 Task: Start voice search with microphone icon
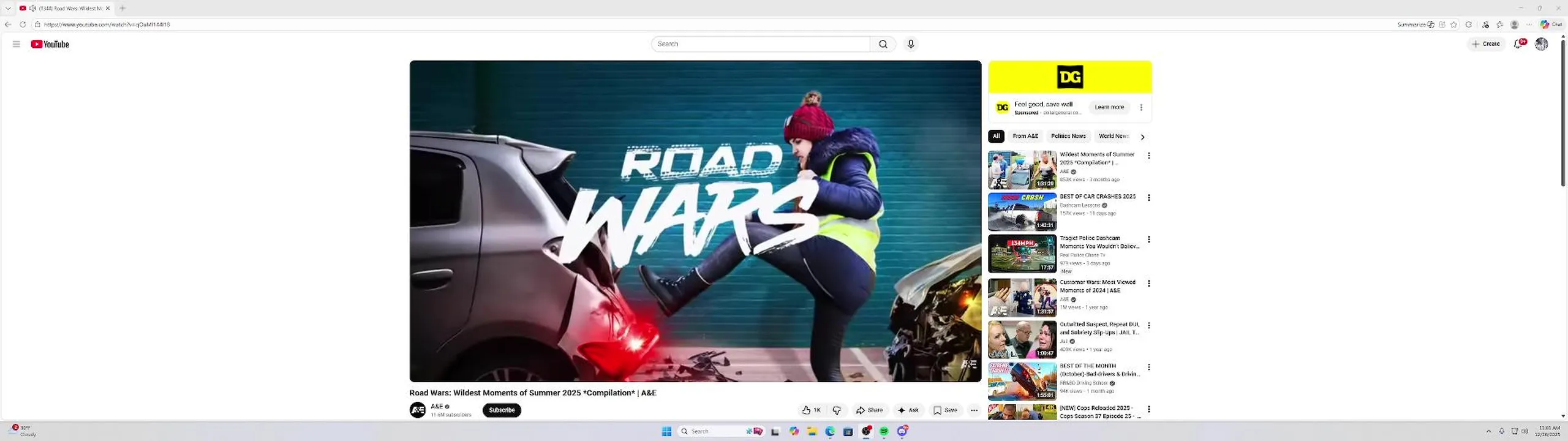click(911, 44)
